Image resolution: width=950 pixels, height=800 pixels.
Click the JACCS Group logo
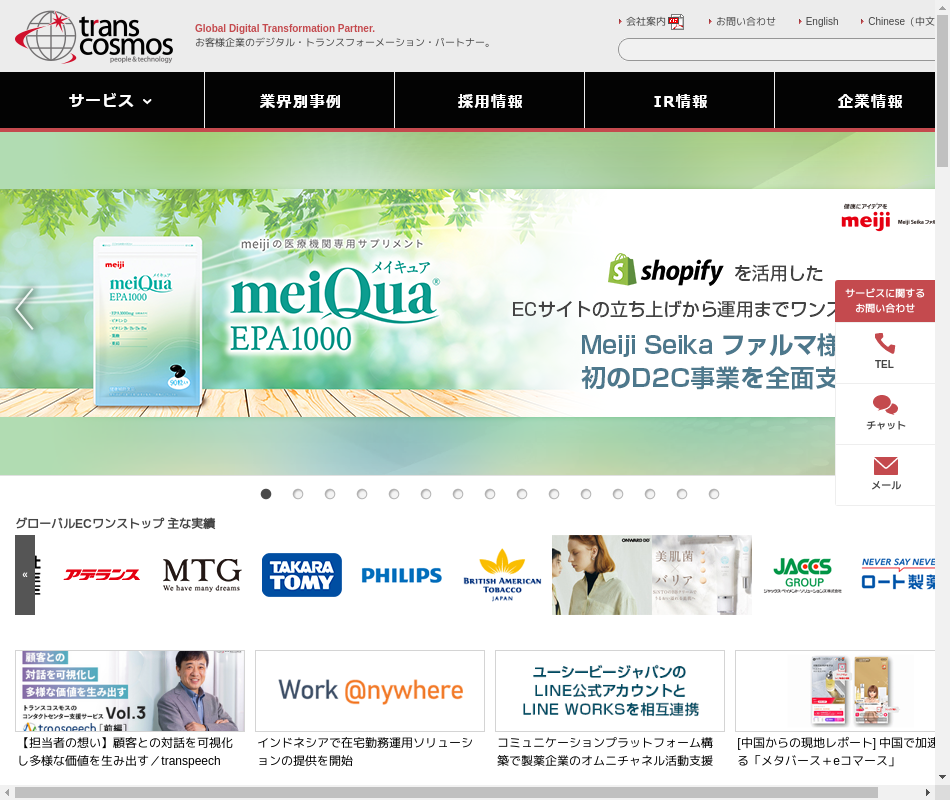pos(803,575)
